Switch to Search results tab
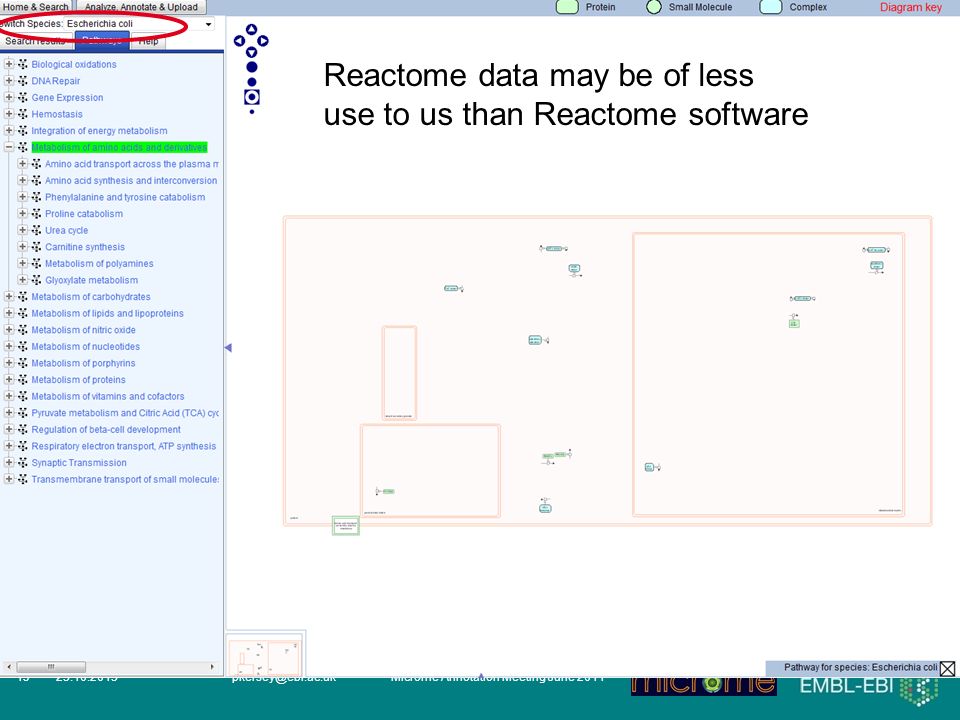This screenshot has height=720, width=960. tap(36, 42)
